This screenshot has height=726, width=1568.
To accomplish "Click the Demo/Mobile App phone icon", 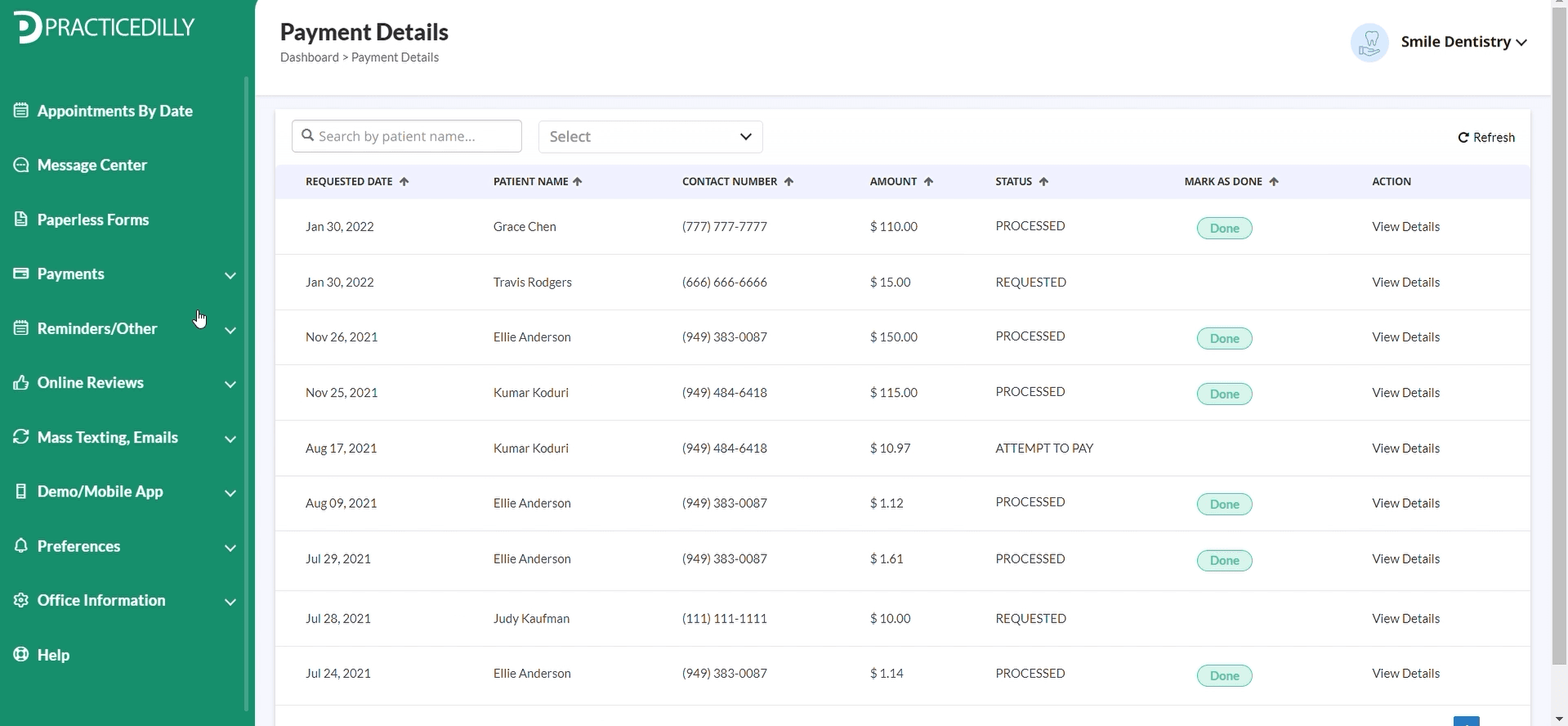I will [x=21, y=492].
